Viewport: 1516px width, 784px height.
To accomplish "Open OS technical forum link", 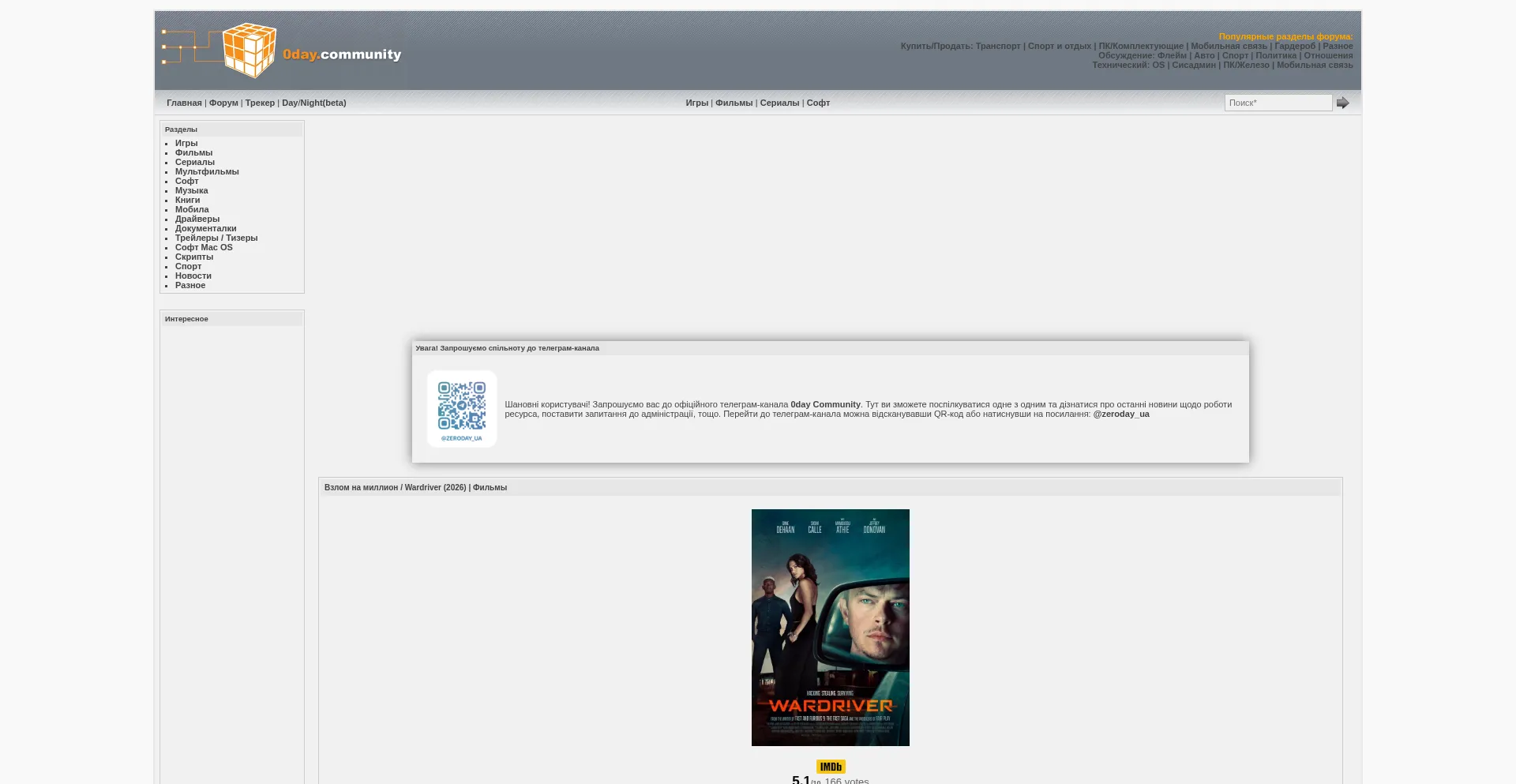I will [x=1158, y=65].
